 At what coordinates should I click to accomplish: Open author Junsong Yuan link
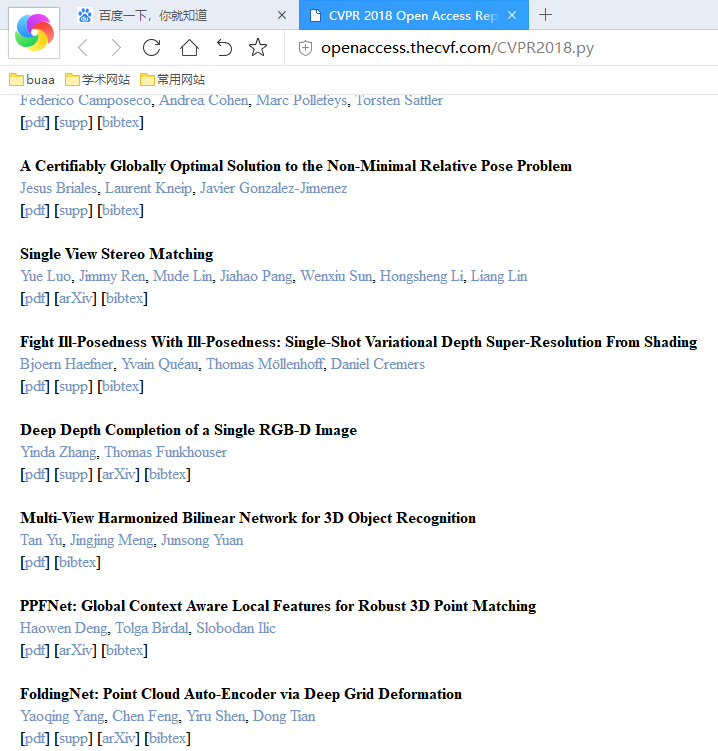(x=202, y=541)
